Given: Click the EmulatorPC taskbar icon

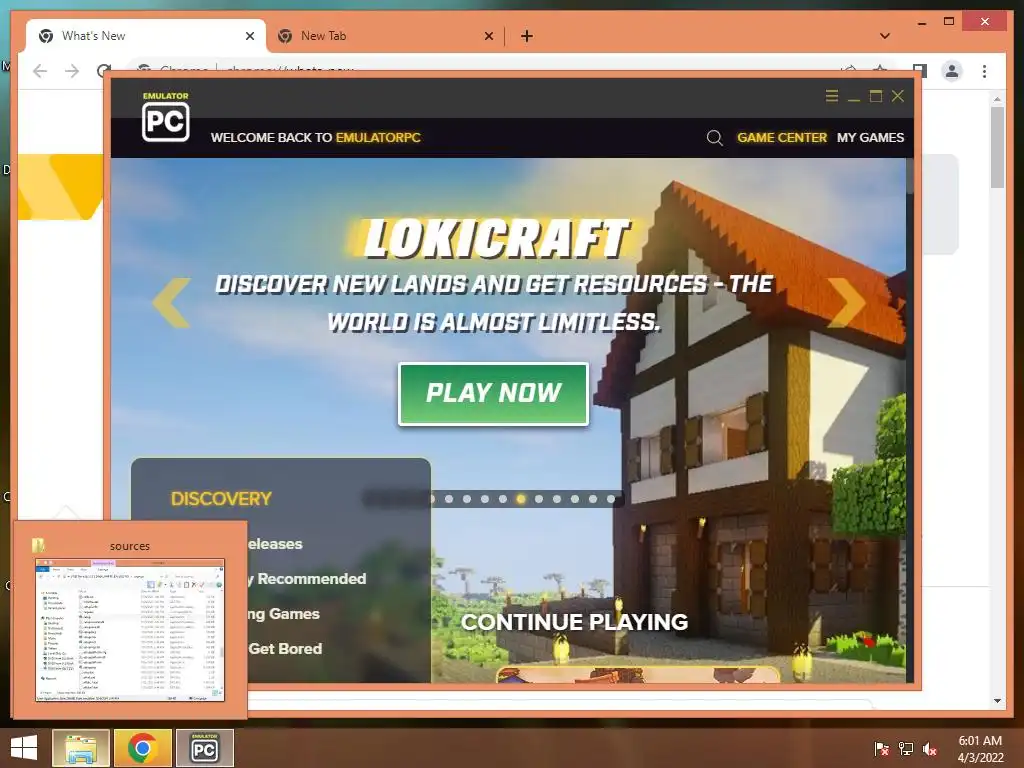Looking at the screenshot, I should [204, 748].
